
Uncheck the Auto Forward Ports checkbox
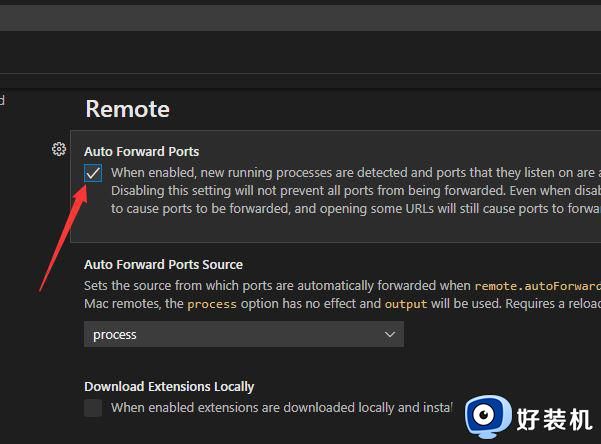pos(93,173)
